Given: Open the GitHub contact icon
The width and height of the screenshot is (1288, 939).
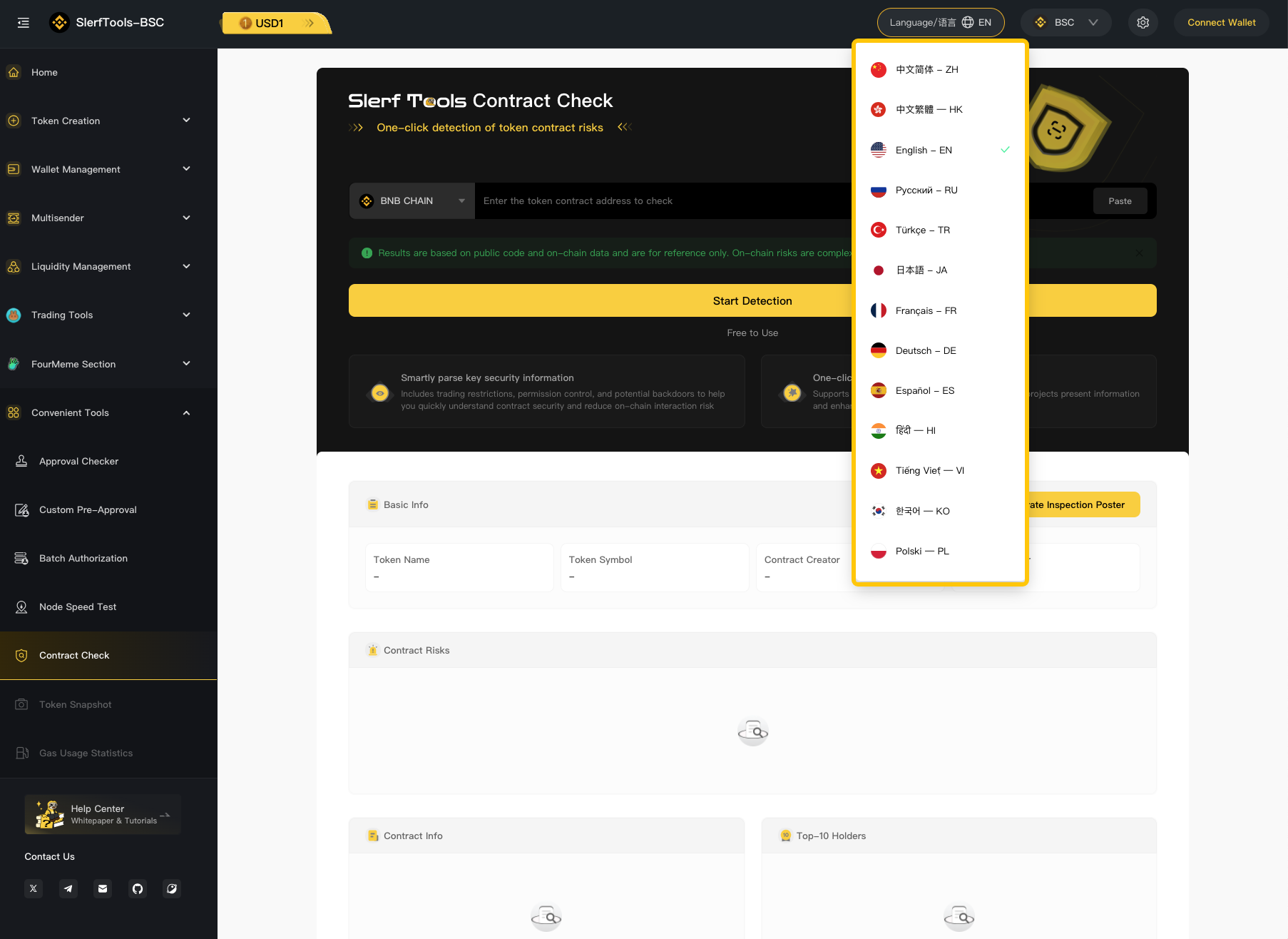Looking at the screenshot, I should [138, 888].
